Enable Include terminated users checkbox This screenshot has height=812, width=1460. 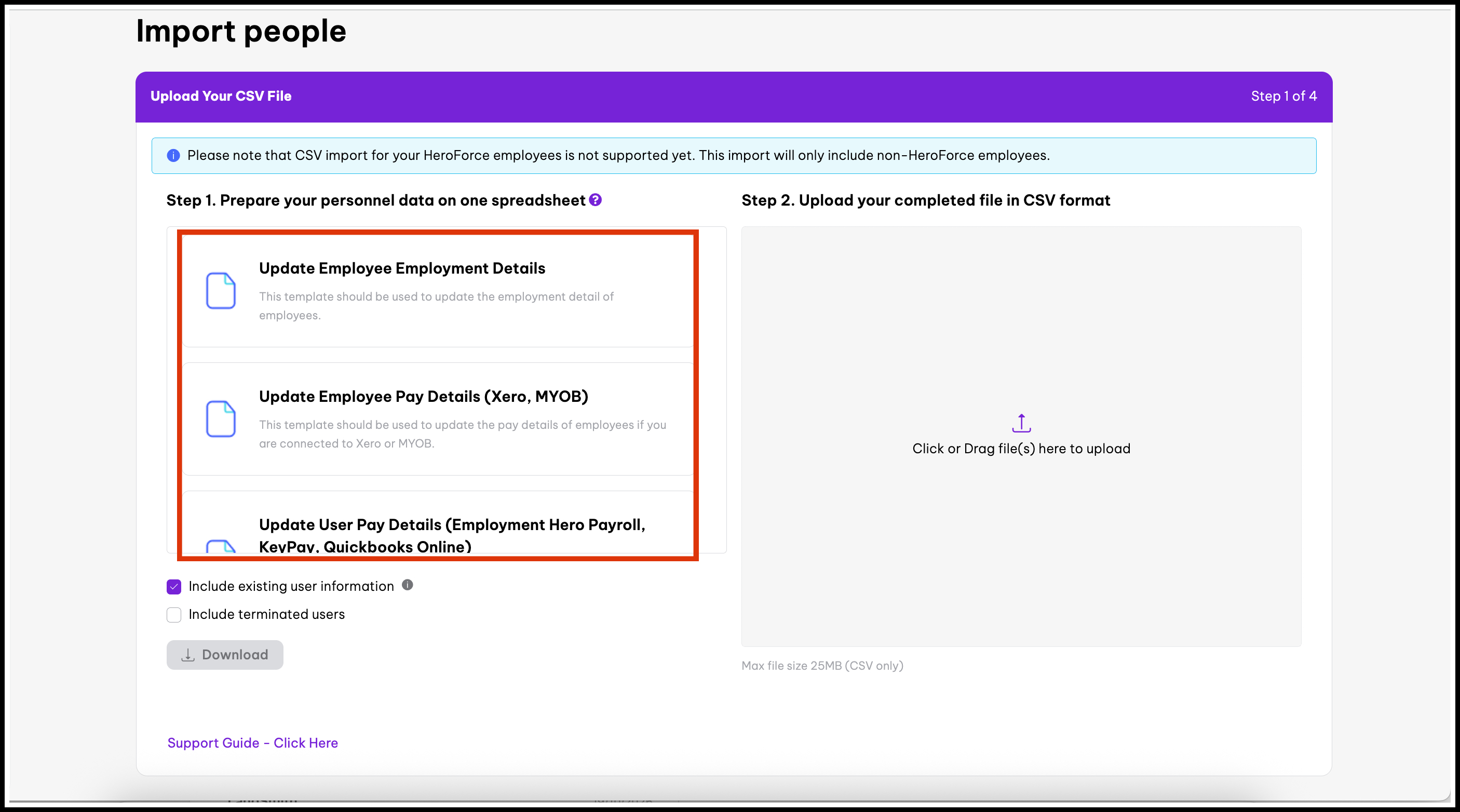[x=174, y=615]
